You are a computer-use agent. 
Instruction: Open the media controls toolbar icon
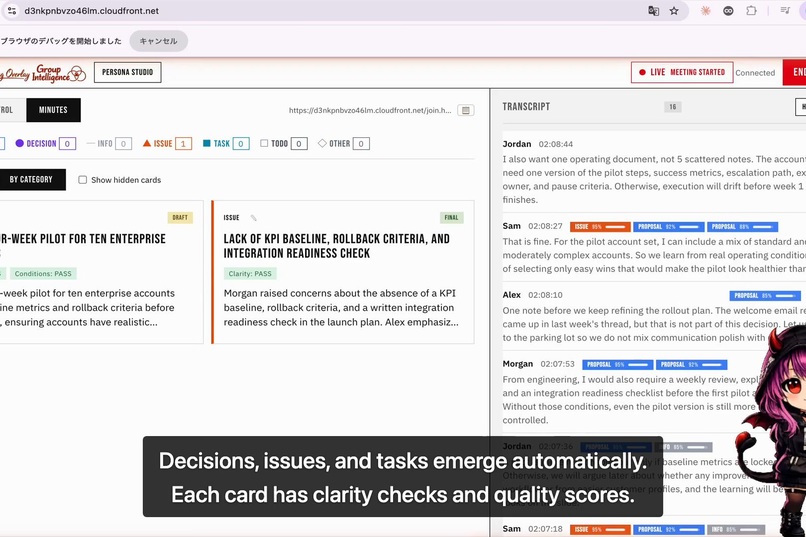(785, 11)
